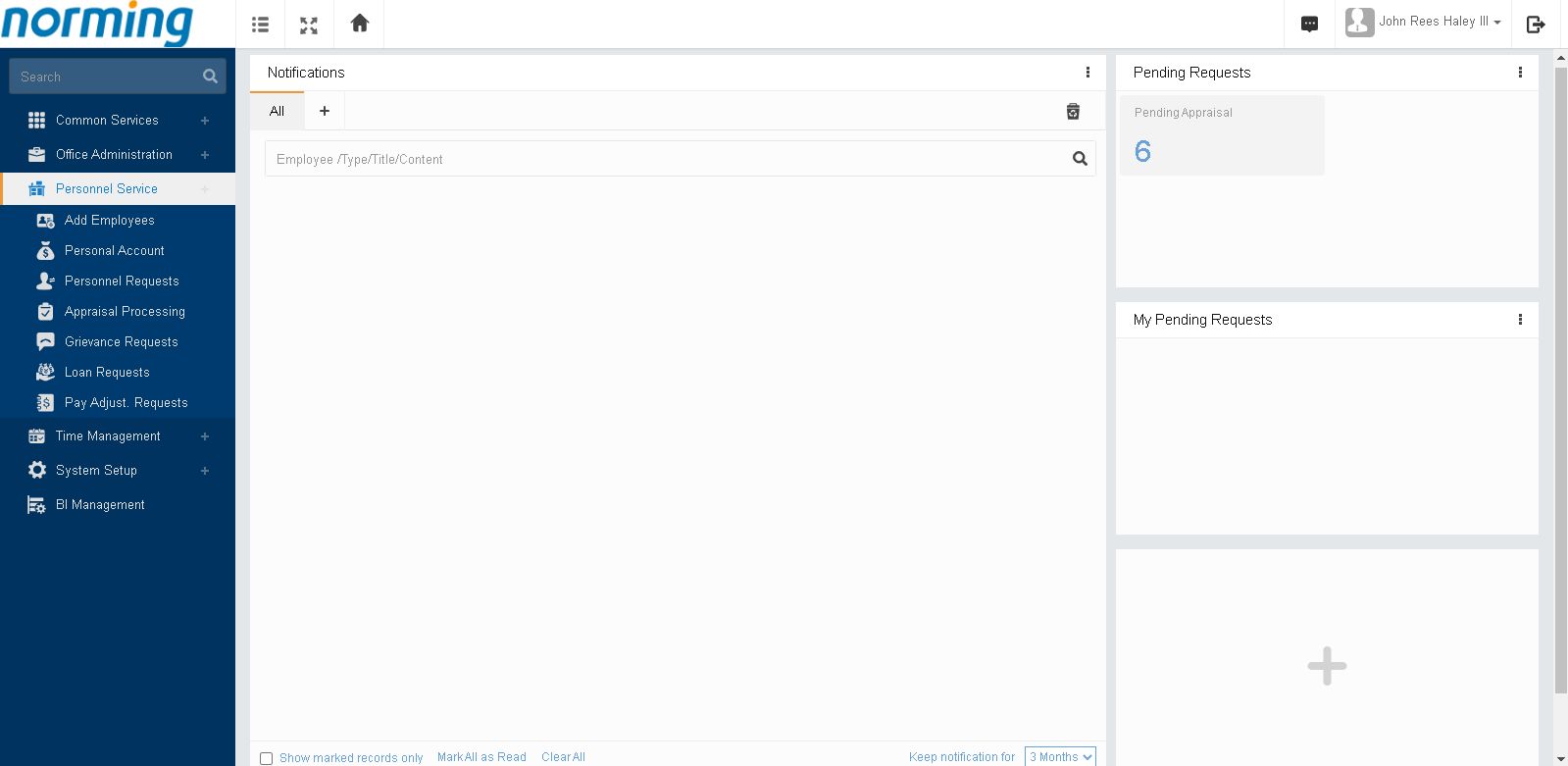Click the Clear All link
The image size is (1568, 766).
point(563,757)
